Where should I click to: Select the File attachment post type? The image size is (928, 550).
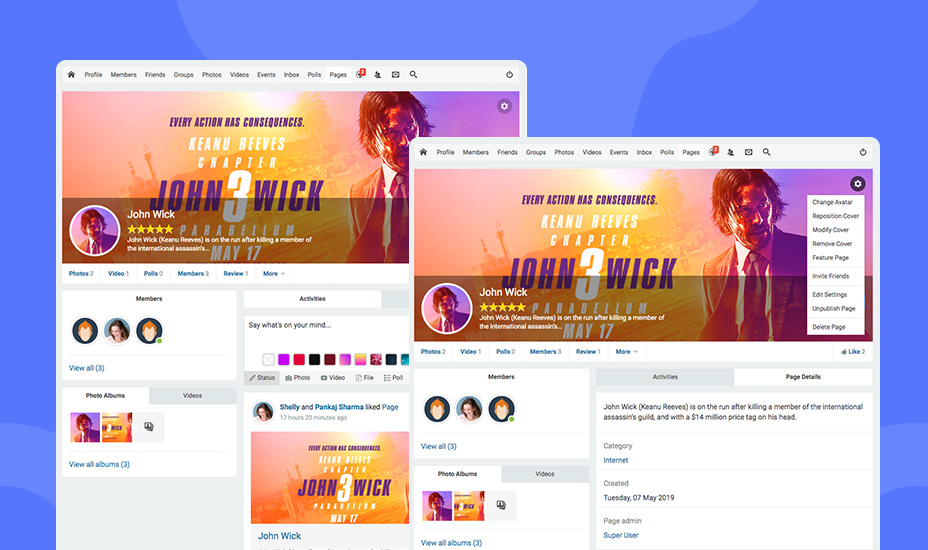[365, 378]
